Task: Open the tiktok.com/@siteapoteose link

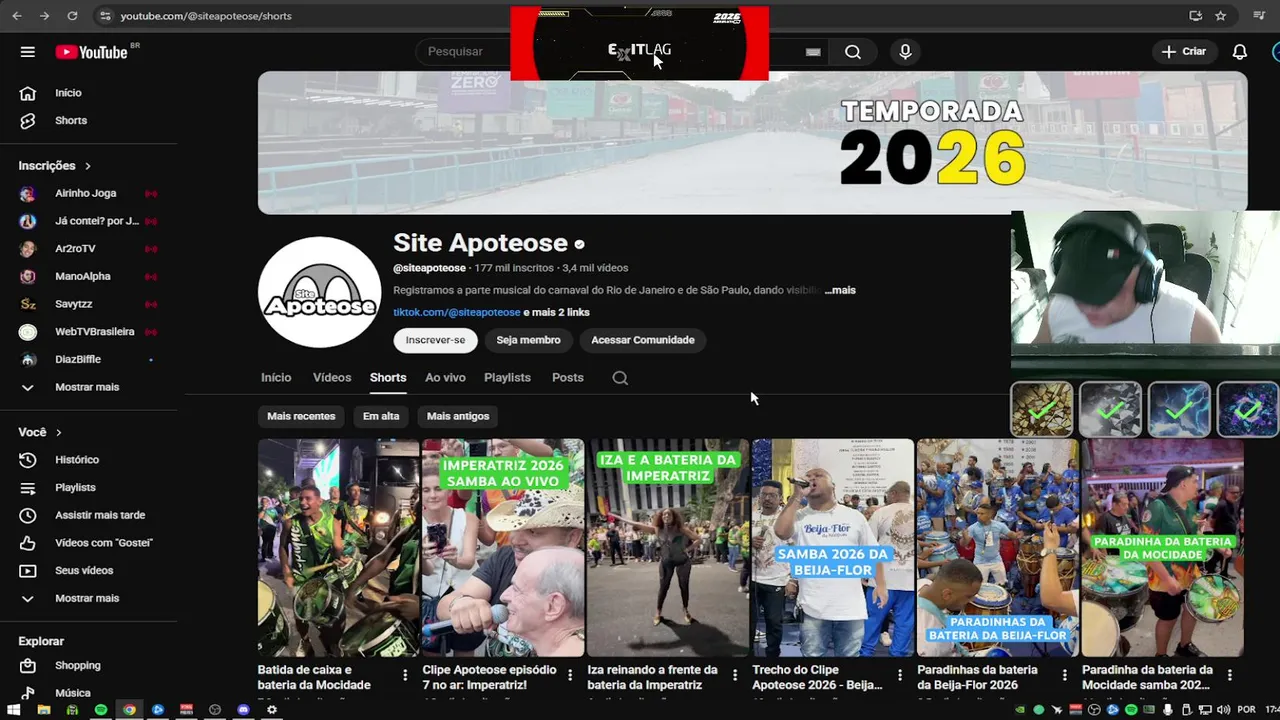Action: pyautogui.click(x=457, y=312)
